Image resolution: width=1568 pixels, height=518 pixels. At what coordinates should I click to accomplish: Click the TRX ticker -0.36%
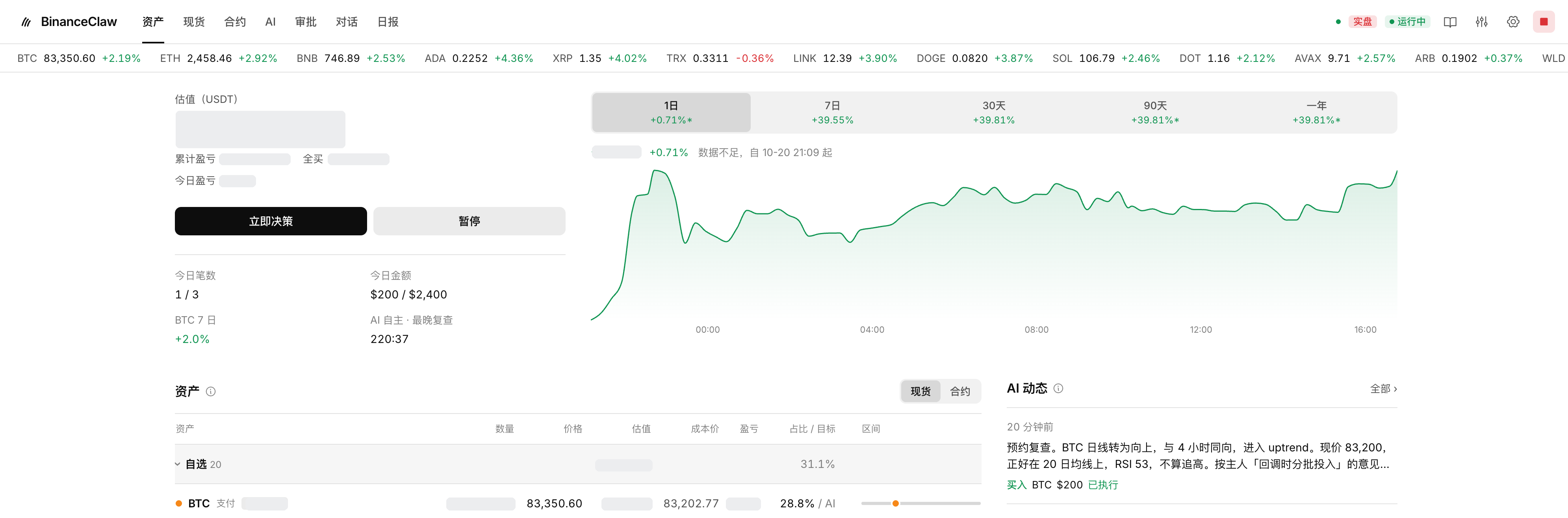(755, 58)
